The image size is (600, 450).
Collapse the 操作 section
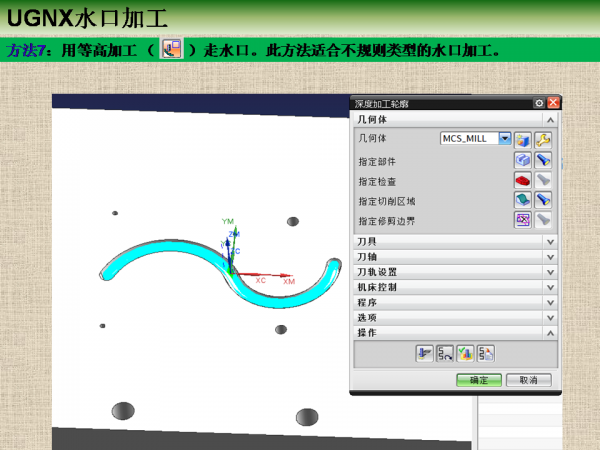click(550, 333)
